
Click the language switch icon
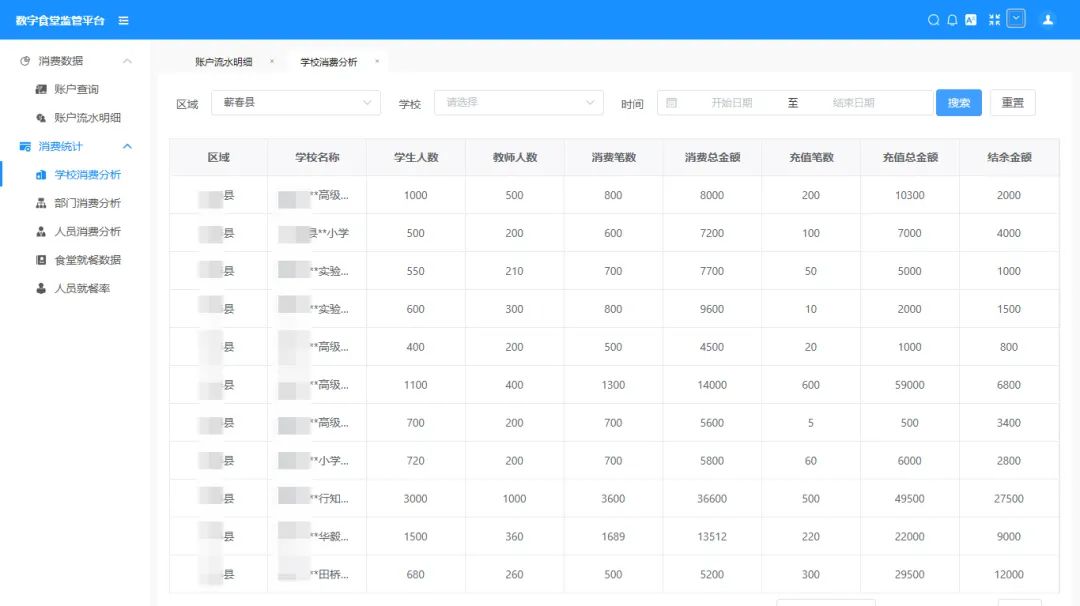970,20
